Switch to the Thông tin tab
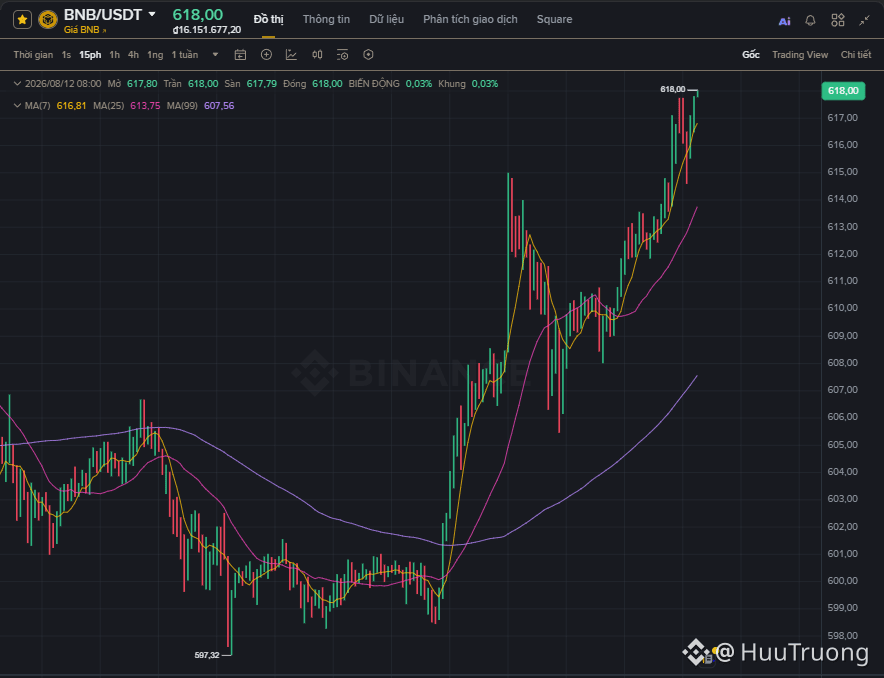Image resolution: width=884 pixels, height=678 pixels. coord(326,19)
